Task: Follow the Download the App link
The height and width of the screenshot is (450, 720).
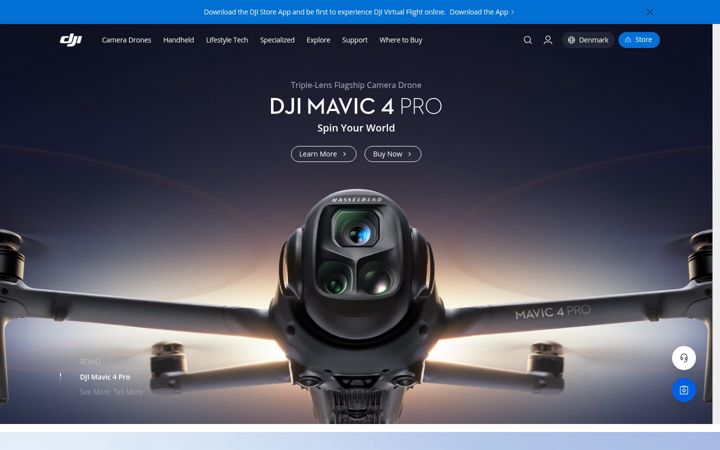Action: tap(482, 12)
